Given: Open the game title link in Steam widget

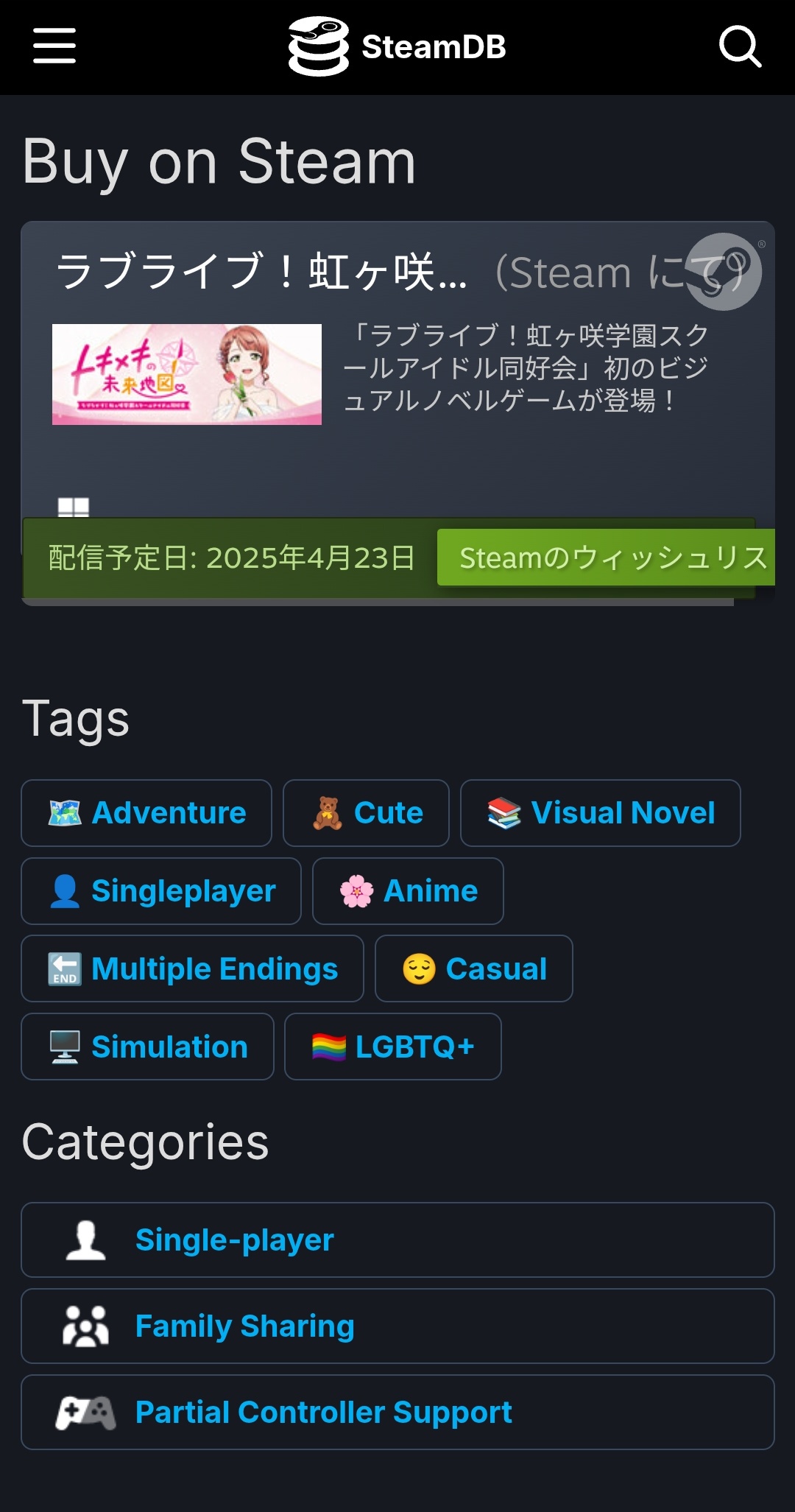Looking at the screenshot, I should click(262, 272).
